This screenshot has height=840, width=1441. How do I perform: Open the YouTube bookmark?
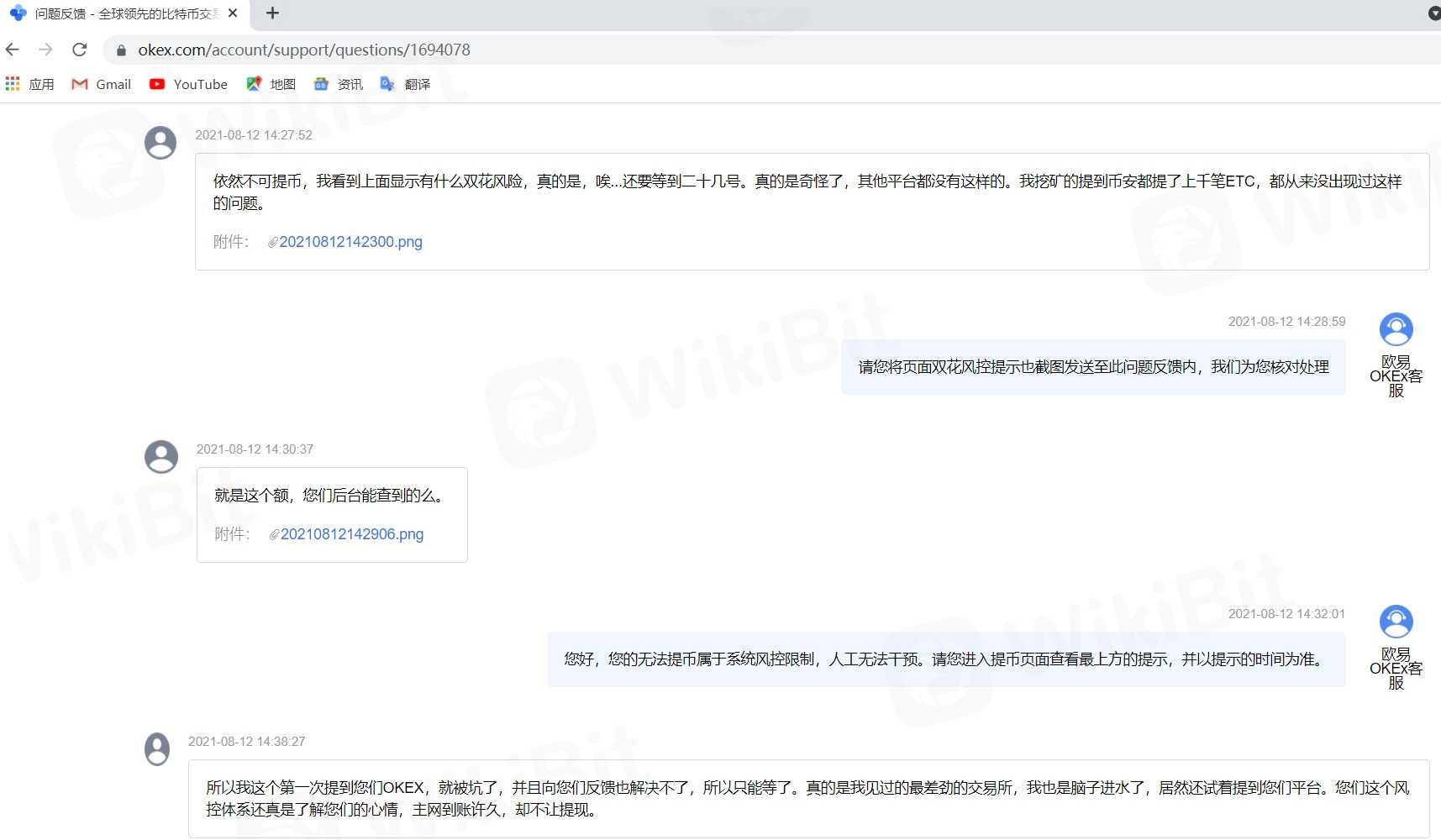pos(188,84)
